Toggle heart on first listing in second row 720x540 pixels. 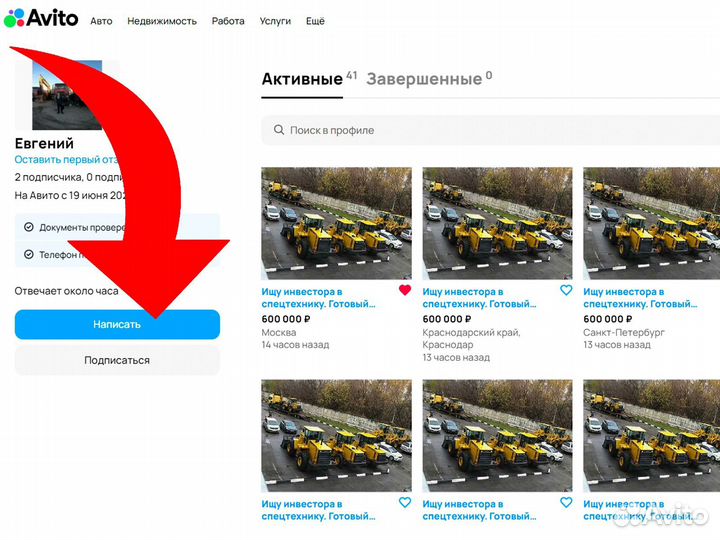click(x=404, y=503)
